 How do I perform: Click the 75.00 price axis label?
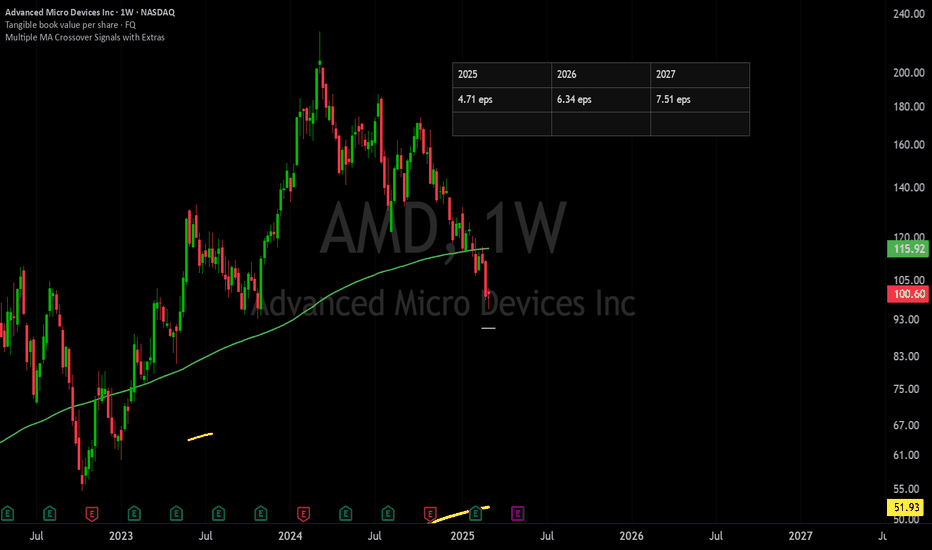click(906, 389)
